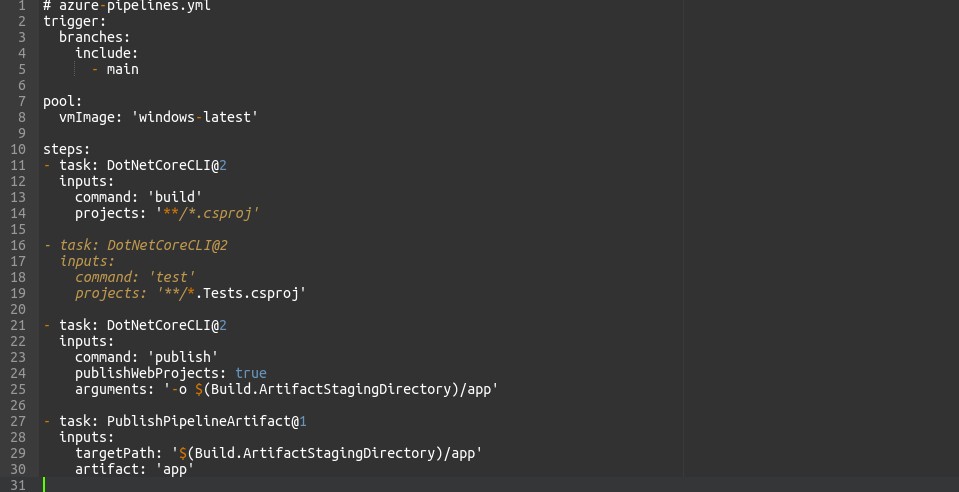
Task: Place cursor on the 'trigger:' keyword
Action: tap(74, 21)
